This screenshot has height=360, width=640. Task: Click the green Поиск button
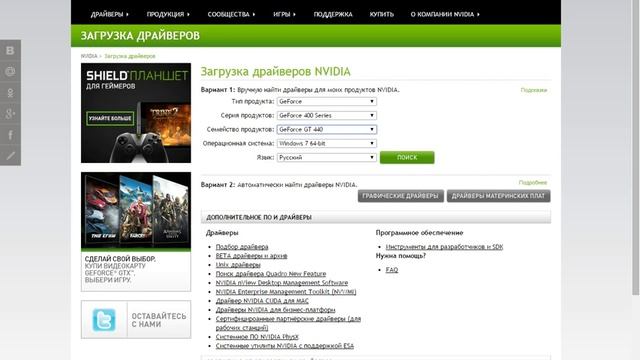coord(407,157)
